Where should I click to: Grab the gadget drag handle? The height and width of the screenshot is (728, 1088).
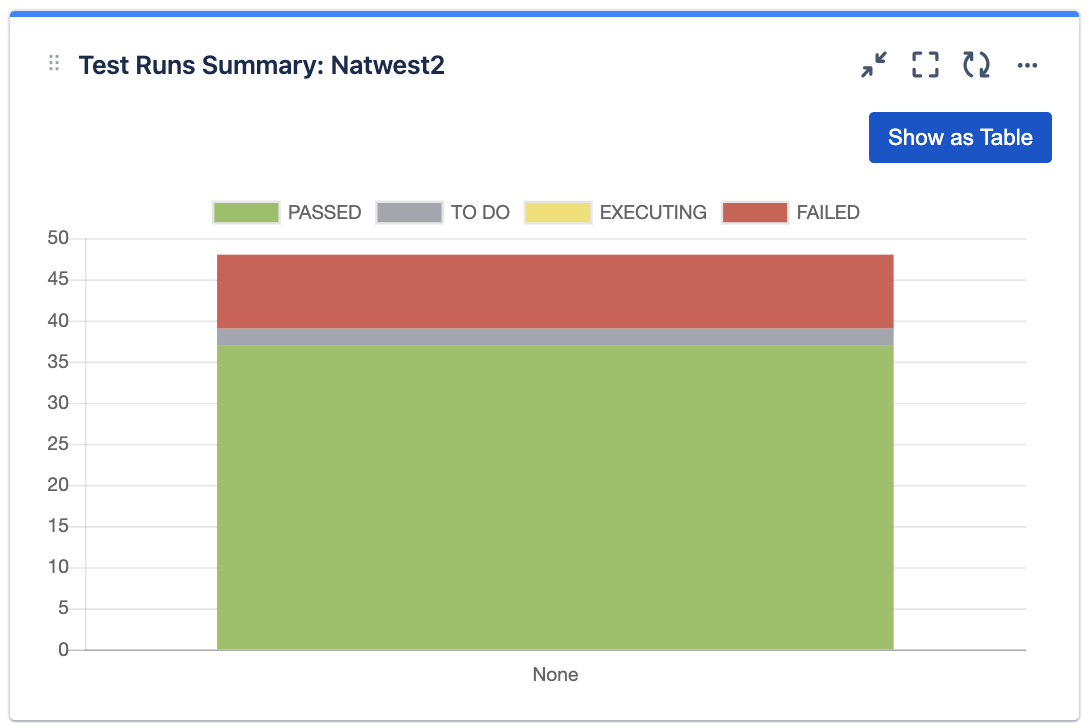(53, 62)
